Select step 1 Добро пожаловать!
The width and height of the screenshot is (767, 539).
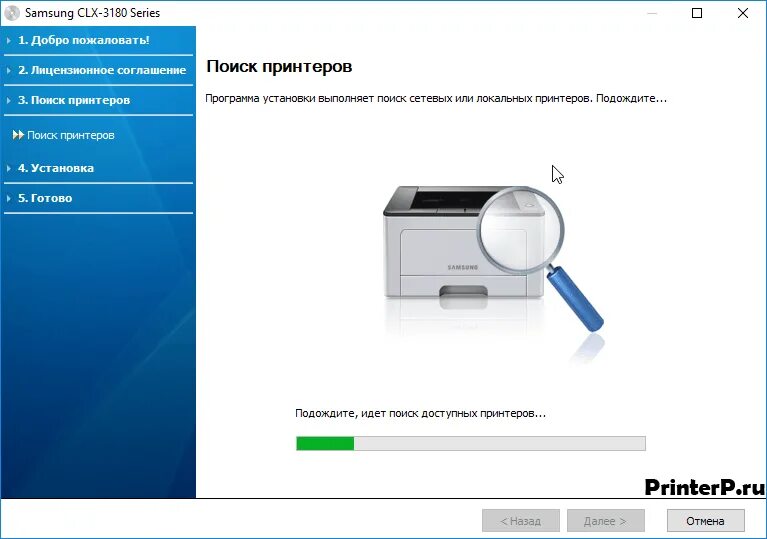pos(84,40)
